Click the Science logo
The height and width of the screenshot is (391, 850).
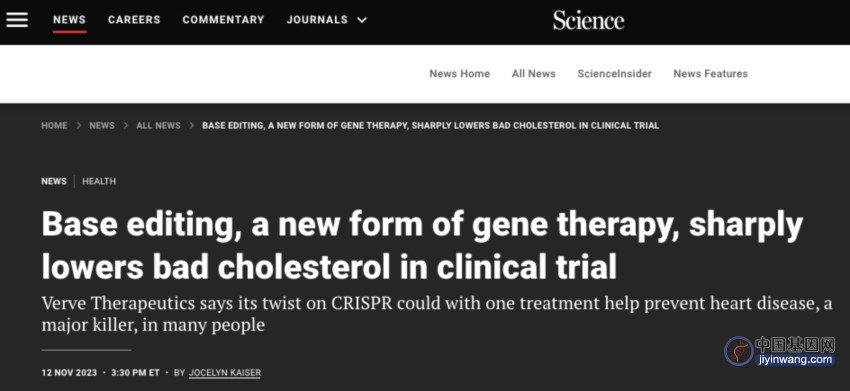(x=588, y=21)
